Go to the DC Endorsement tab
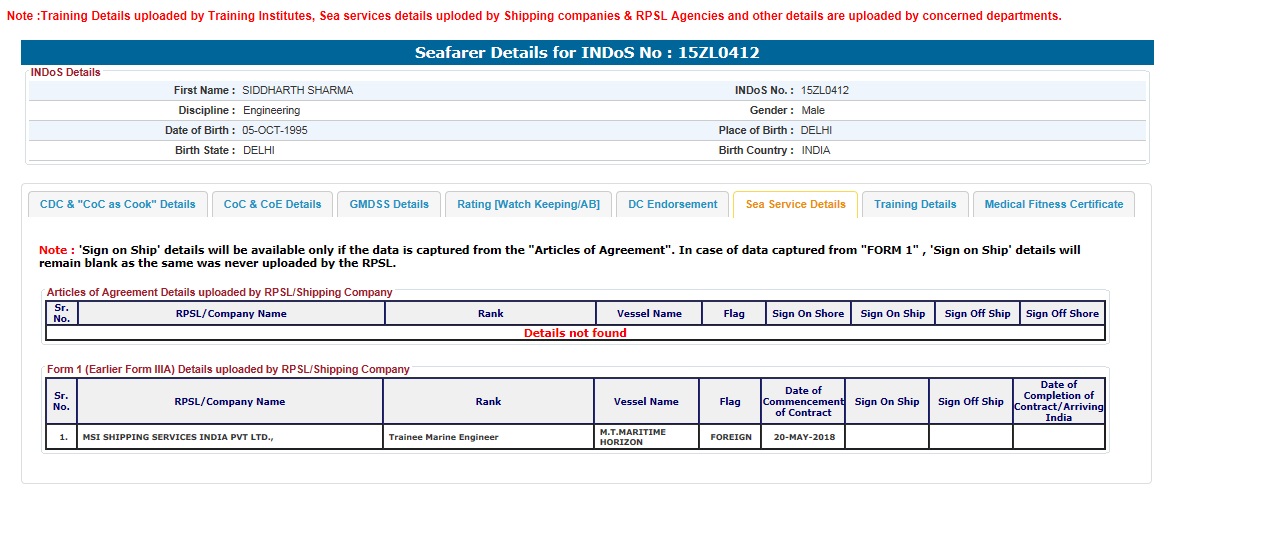This screenshot has width=1274, height=550. 672,204
